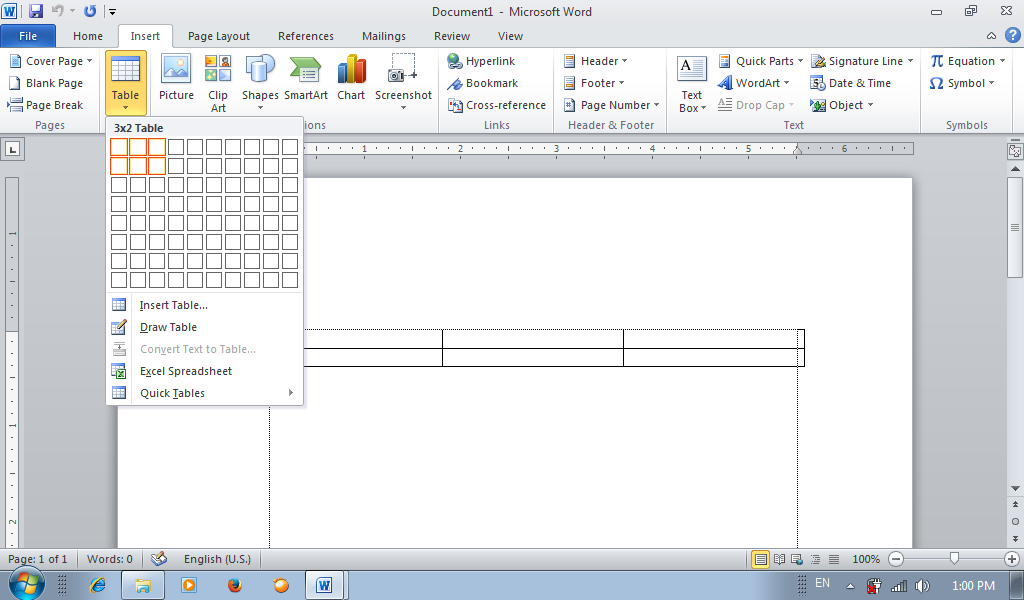Open Windows Media Player from taskbar
Screen dimensions: 1024x600
pos(189,584)
